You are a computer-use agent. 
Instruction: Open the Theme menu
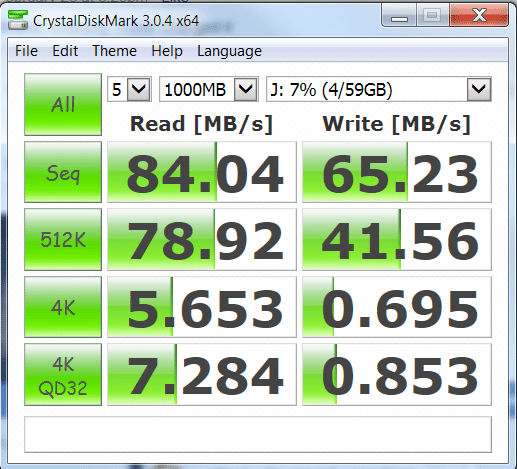coord(114,51)
